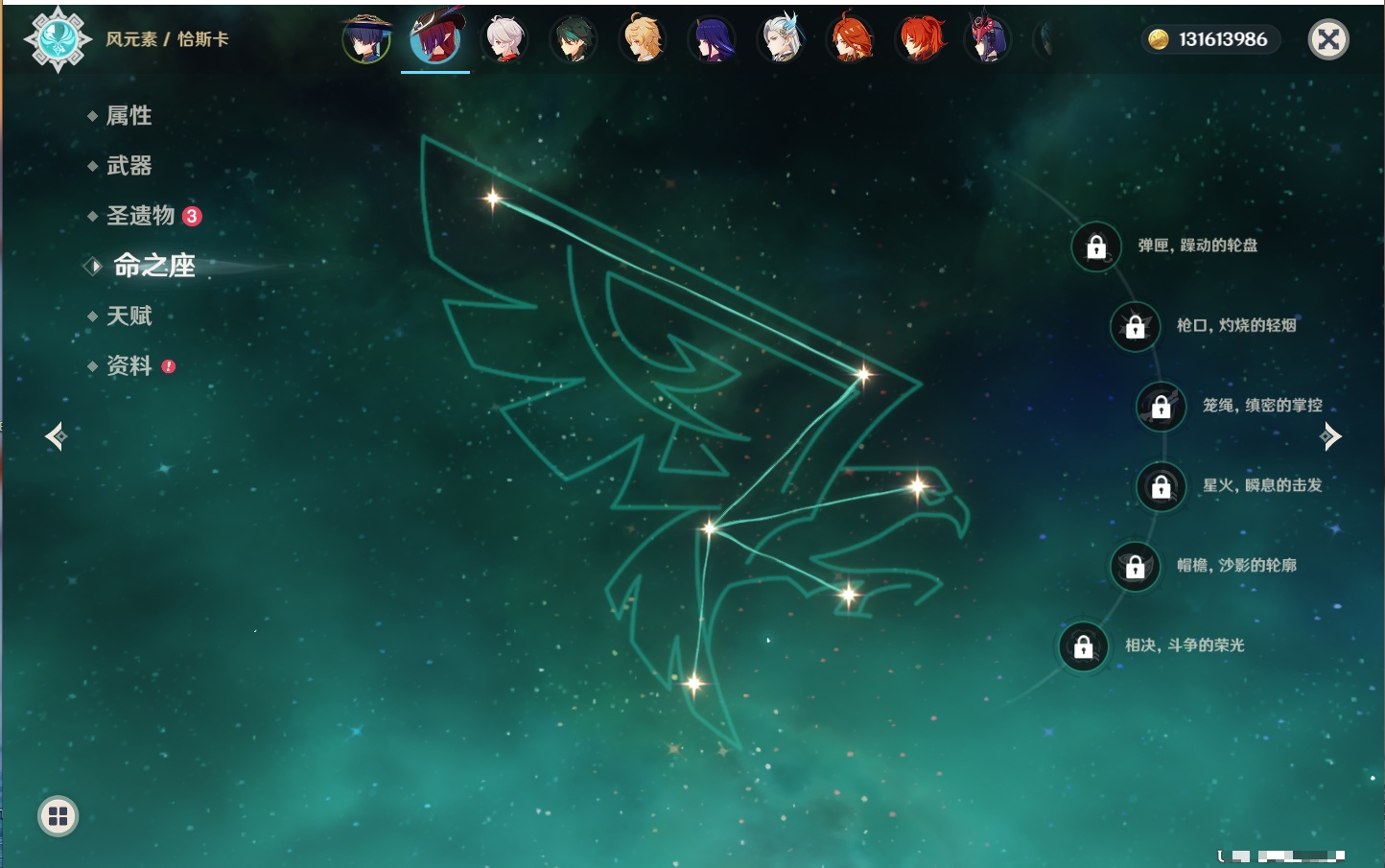Click the lock icon for 星火, 瞬息的击发
The width and height of the screenshot is (1385, 868).
coord(1162,486)
